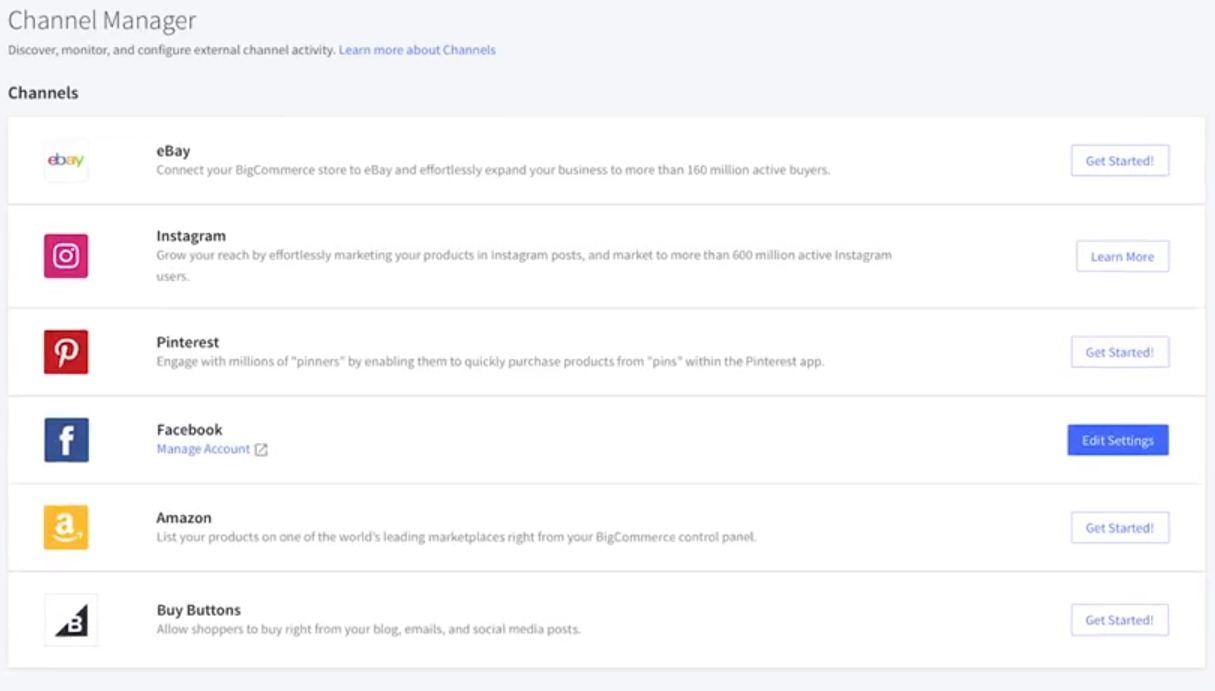Open Learn More for Instagram
The image size is (1215, 691).
point(1122,257)
